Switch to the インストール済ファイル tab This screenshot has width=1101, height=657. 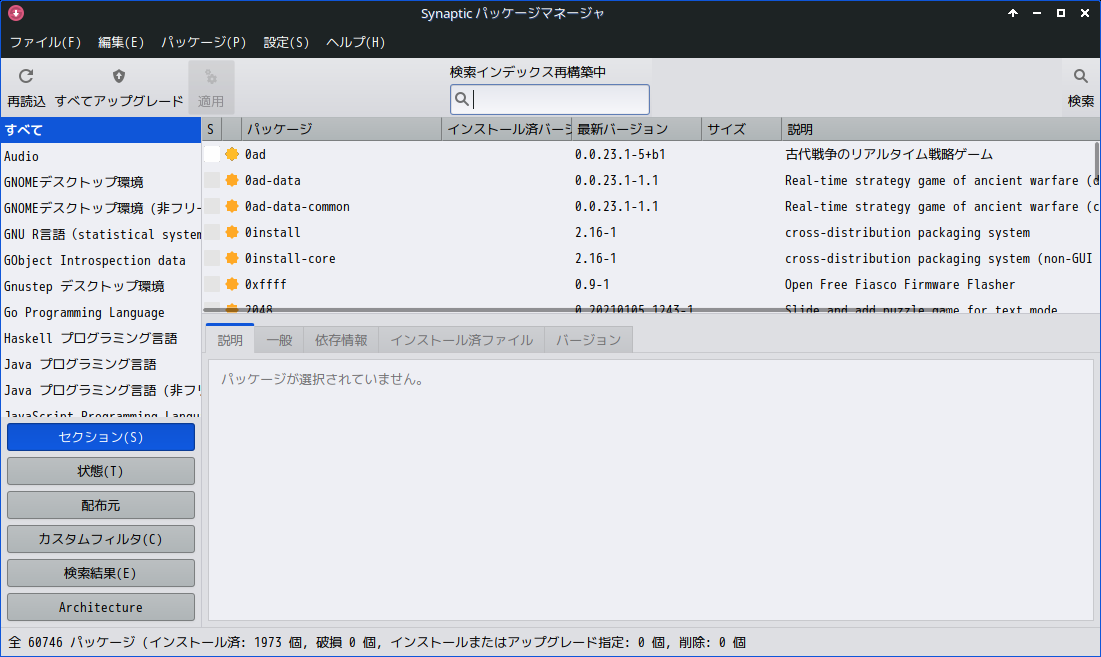[x=461, y=340]
